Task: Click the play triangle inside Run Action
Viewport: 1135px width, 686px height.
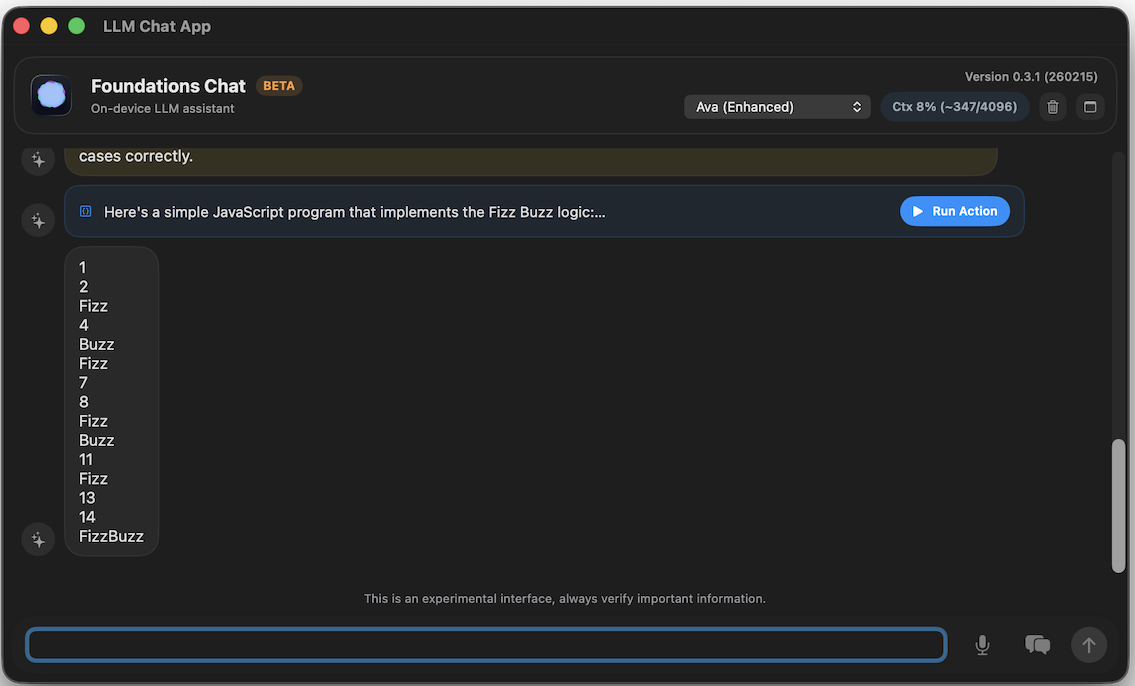Action: [x=917, y=211]
